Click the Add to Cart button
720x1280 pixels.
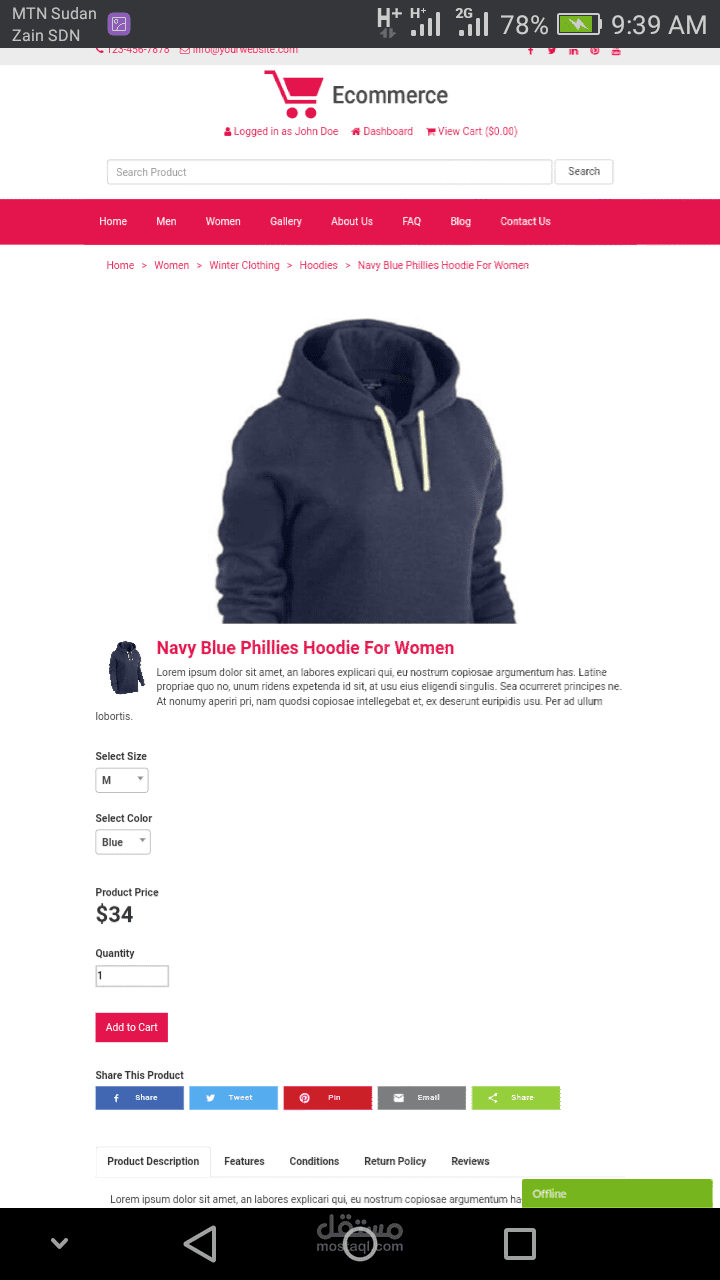pyautogui.click(x=131, y=1028)
